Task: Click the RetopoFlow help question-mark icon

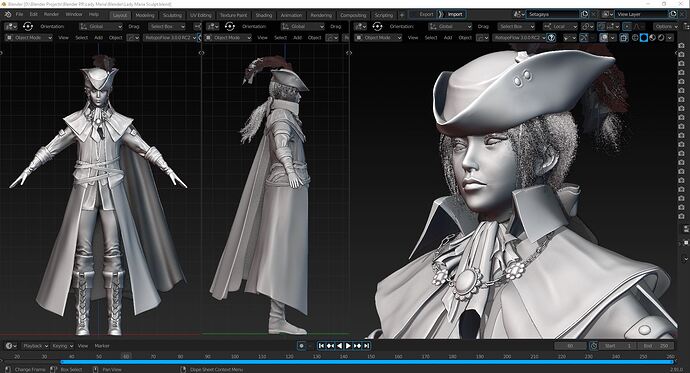Action: 551,38
